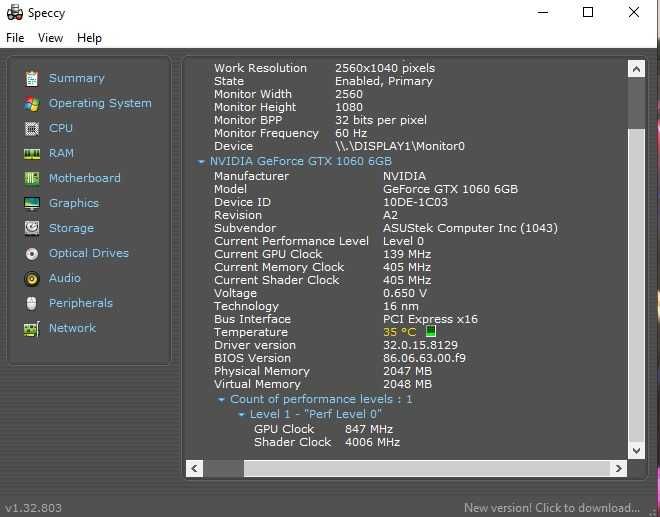Viewport: 660px width, 517px height.
Task: Click the Audio speaker icon
Action: [x=32, y=278]
